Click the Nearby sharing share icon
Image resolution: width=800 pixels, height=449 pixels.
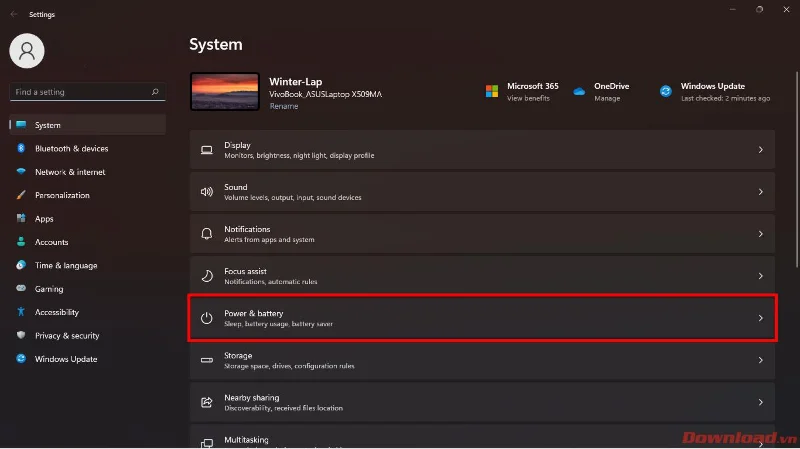207,402
